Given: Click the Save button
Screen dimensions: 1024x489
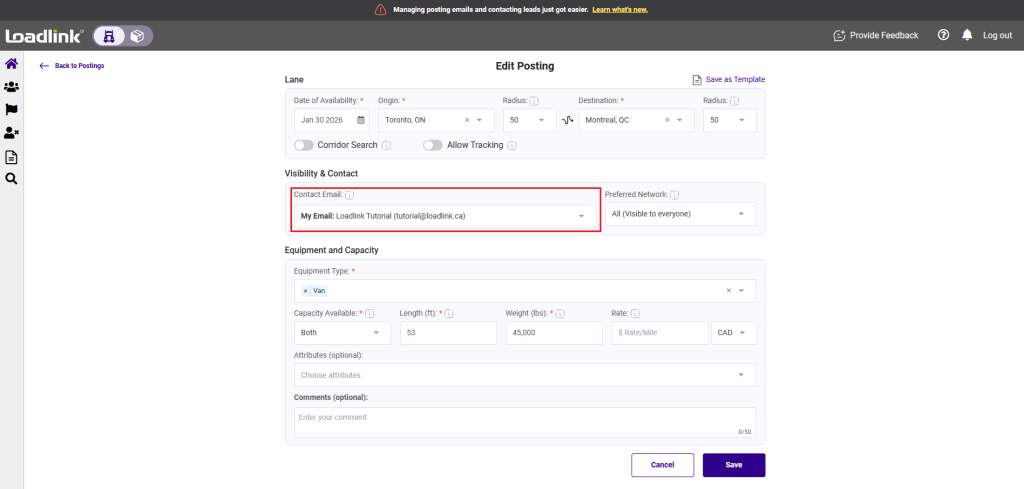Looking at the screenshot, I should (733, 465).
